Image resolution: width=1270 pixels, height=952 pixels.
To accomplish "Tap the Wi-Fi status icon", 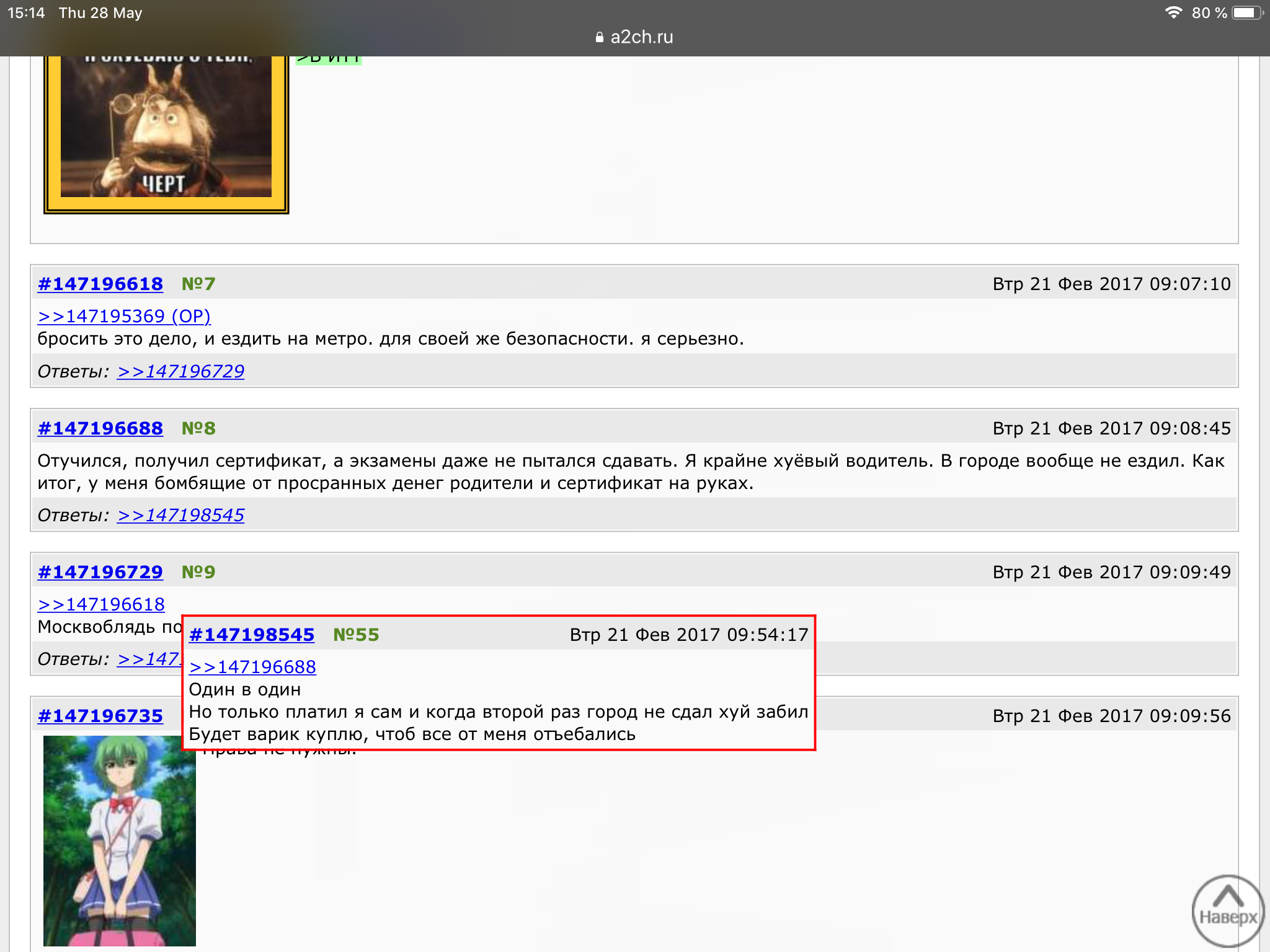I will (x=1173, y=12).
